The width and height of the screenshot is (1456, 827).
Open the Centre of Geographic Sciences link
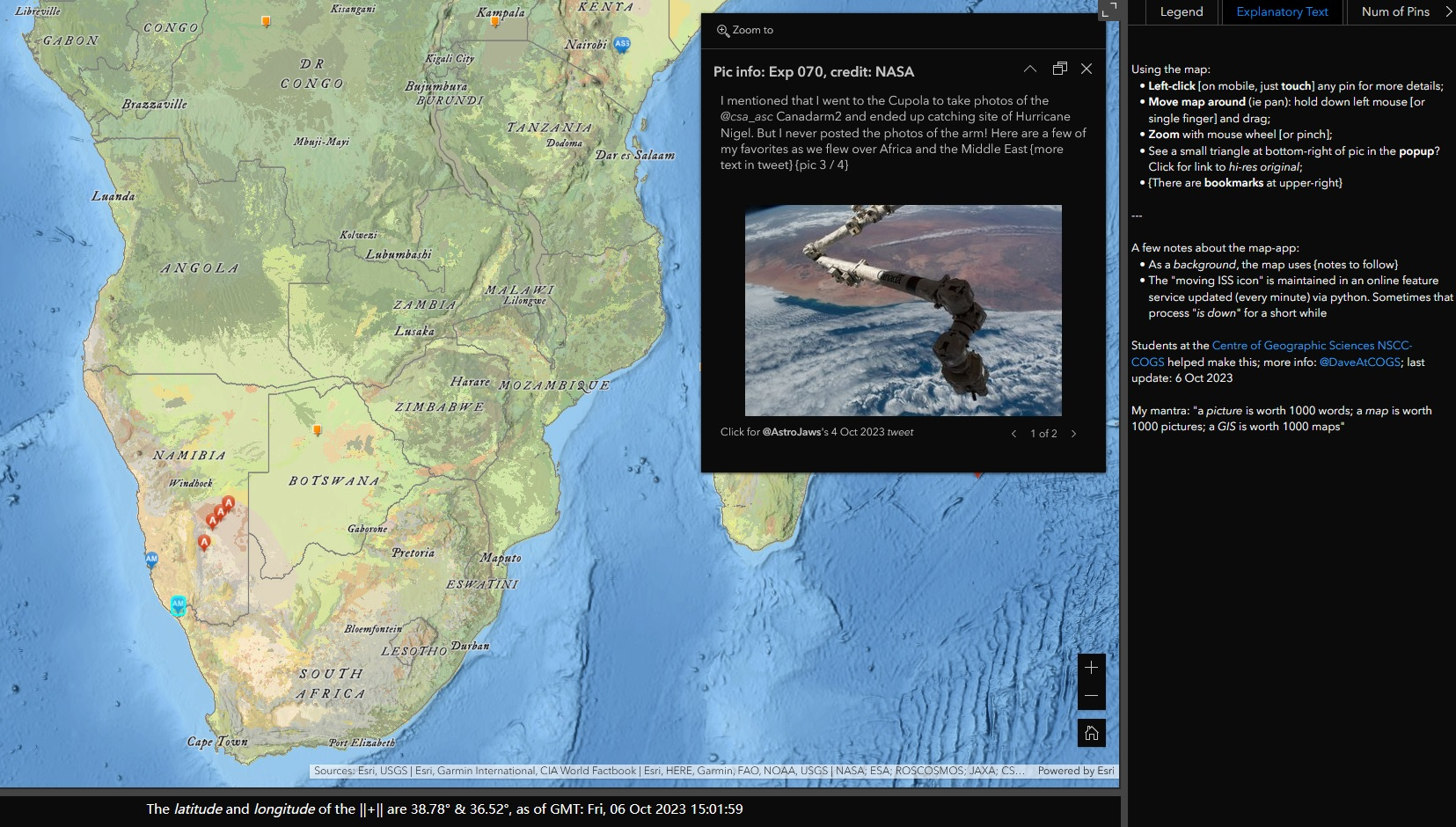(x=1312, y=346)
